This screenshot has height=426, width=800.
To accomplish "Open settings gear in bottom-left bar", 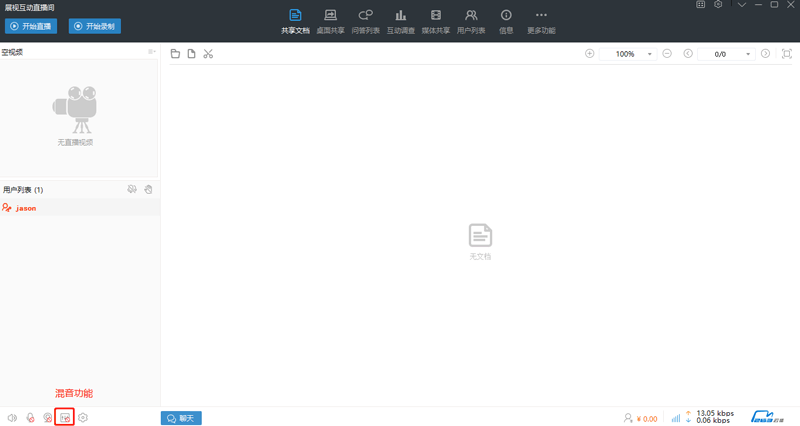I will (x=84, y=417).
